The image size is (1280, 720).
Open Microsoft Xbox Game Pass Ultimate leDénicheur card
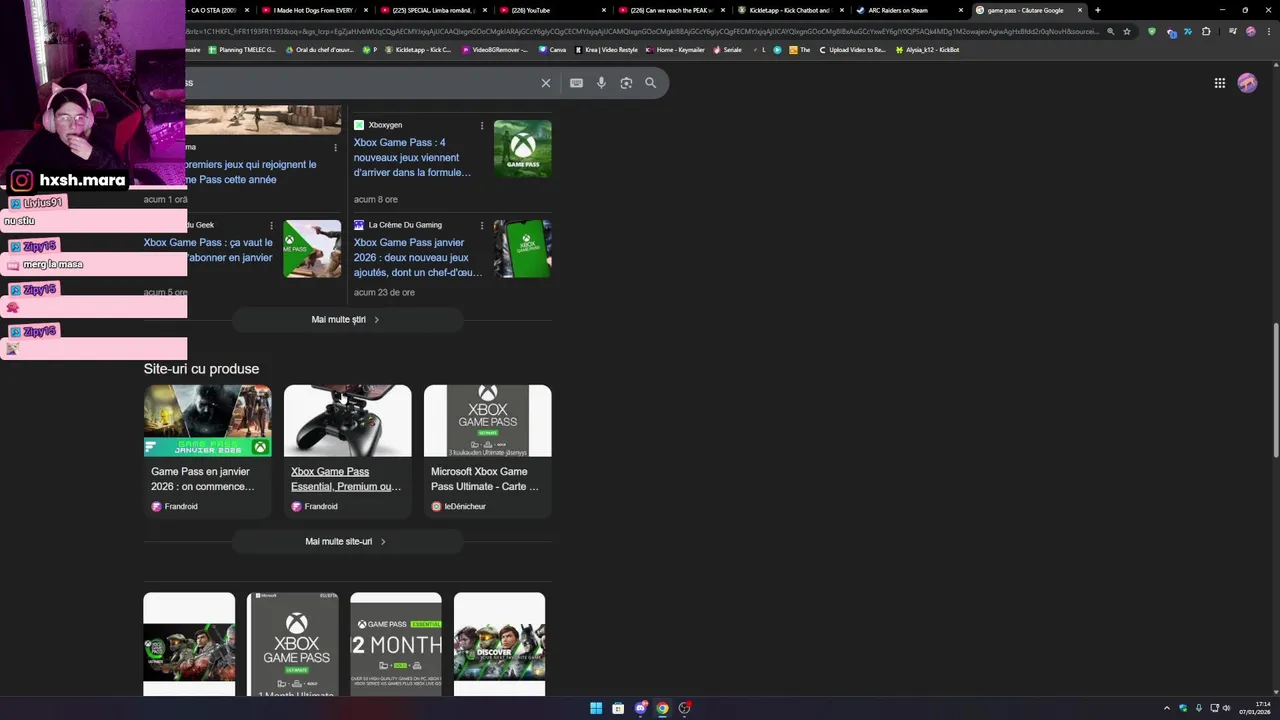[x=487, y=451]
